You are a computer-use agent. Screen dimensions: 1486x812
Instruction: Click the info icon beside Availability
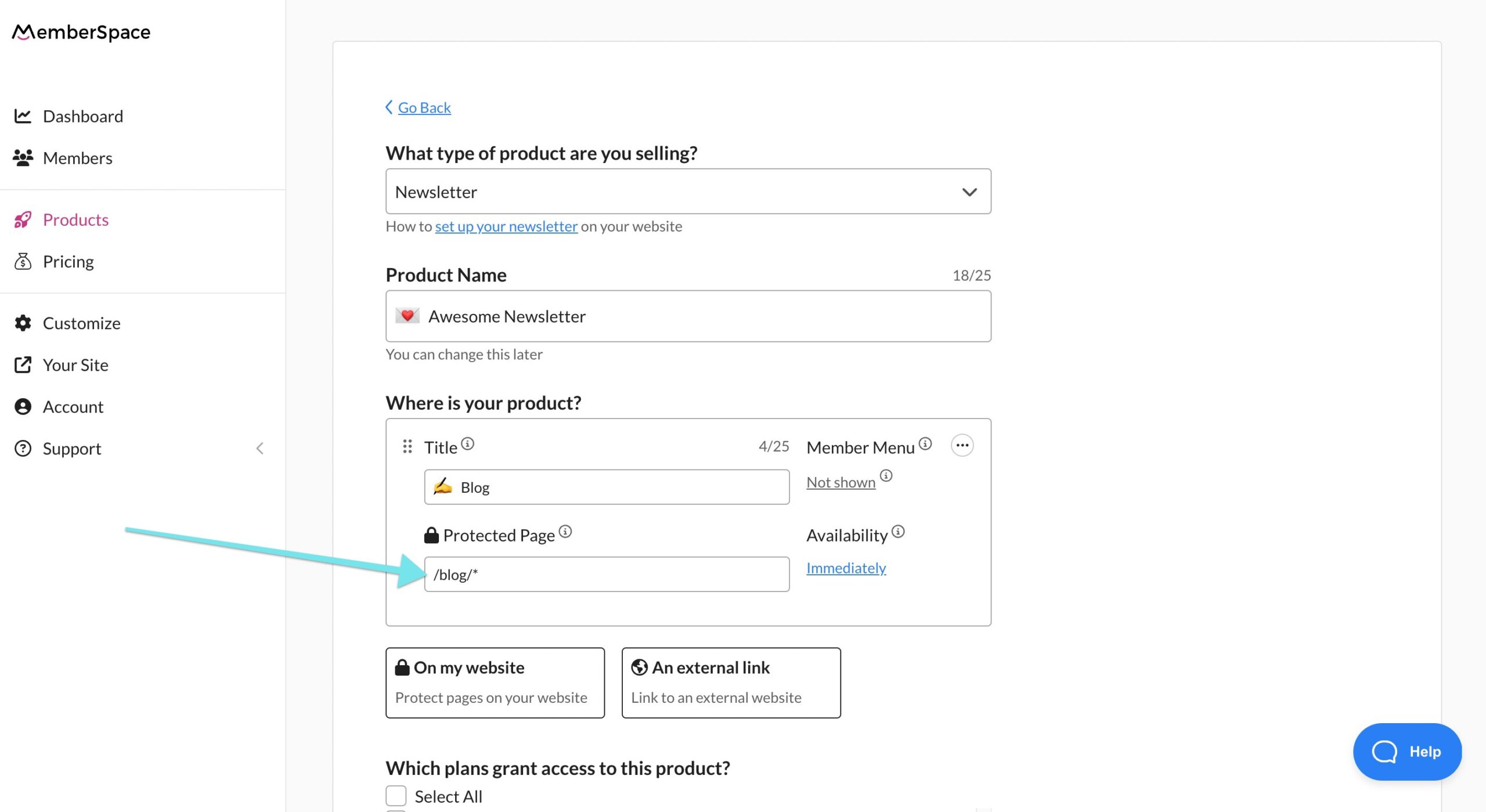(898, 532)
